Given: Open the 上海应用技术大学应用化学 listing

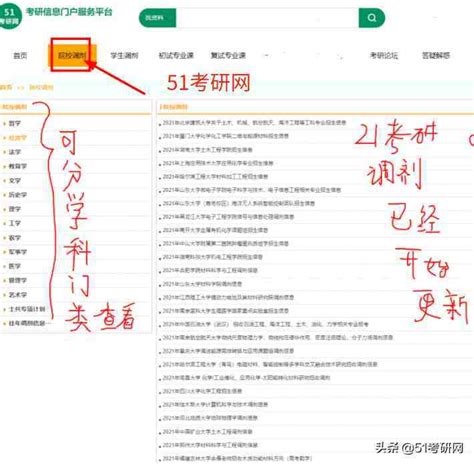Looking at the screenshot, I should click(x=218, y=163).
